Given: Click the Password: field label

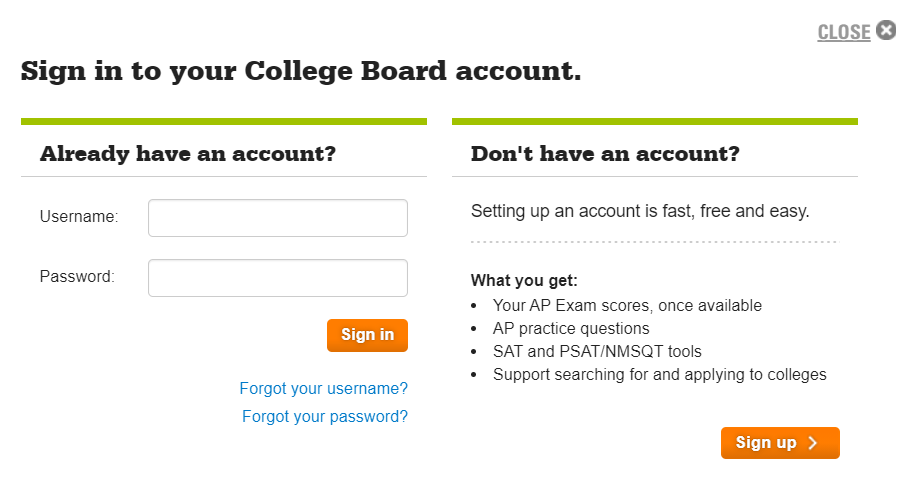Looking at the screenshot, I should (x=77, y=276).
